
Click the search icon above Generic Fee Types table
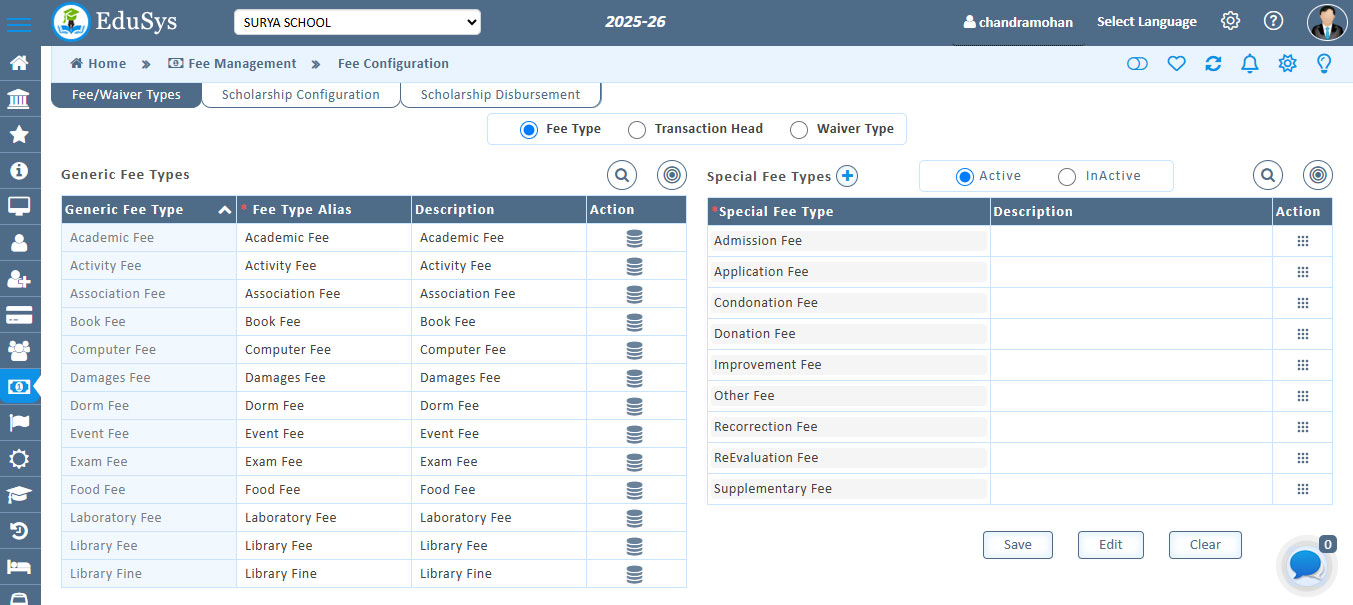(x=622, y=175)
